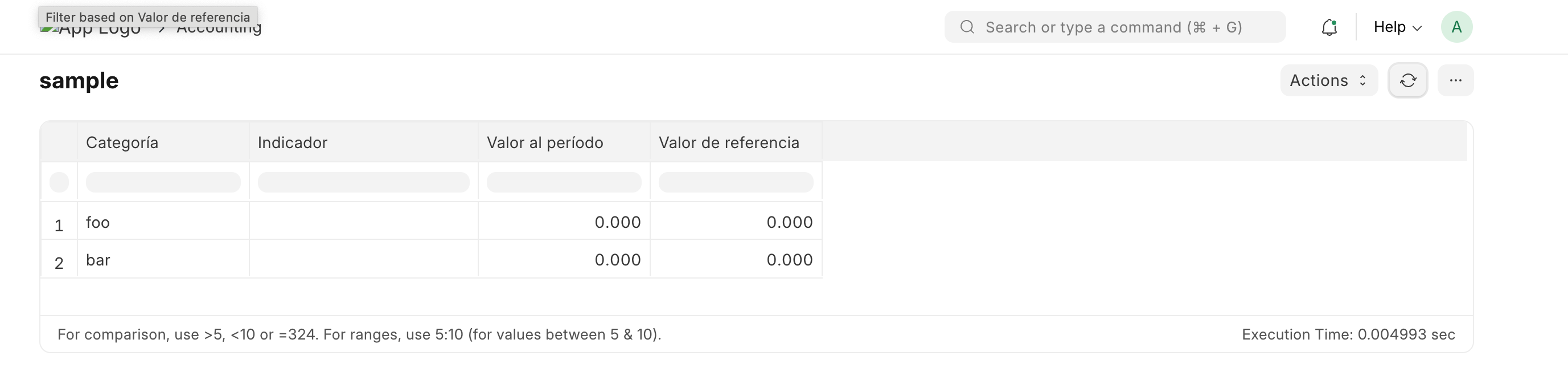Click the user avatar A
The height and width of the screenshot is (368, 1568).
tap(1456, 27)
